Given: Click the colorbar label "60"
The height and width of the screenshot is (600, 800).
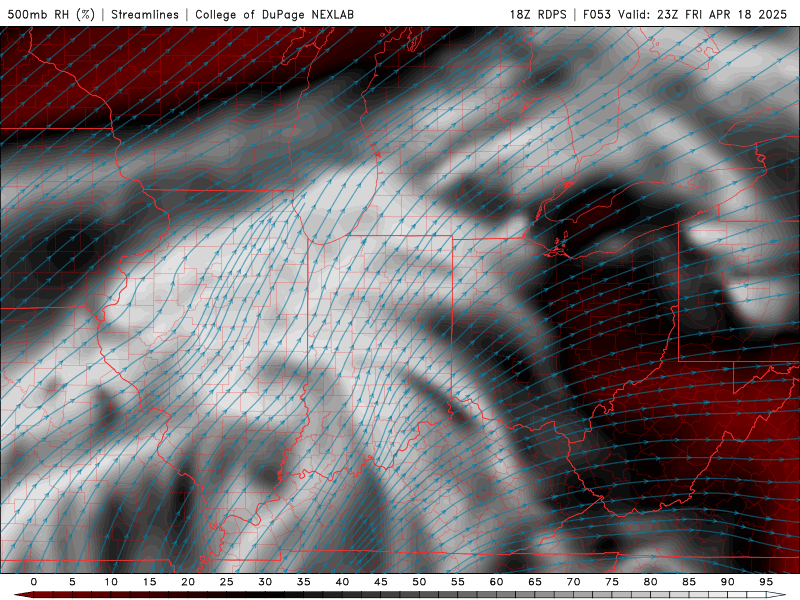Looking at the screenshot, I should click(x=496, y=582).
